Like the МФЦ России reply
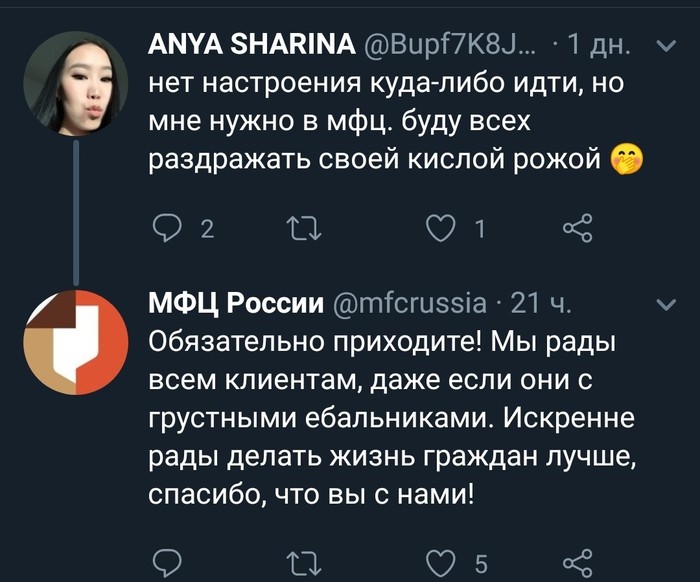This screenshot has height=582, width=700. 440,564
